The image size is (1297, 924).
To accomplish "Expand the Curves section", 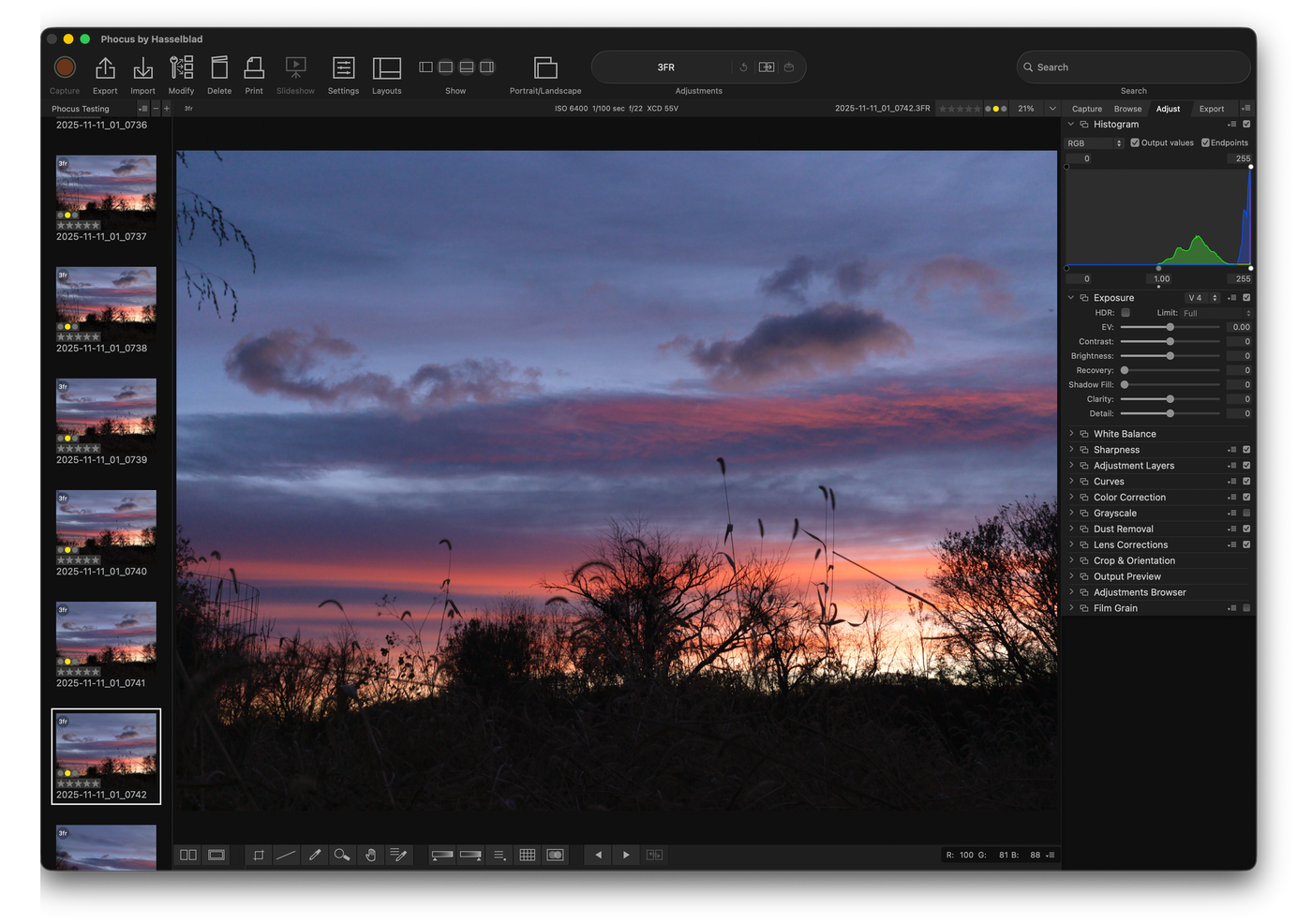I will [1071, 482].
